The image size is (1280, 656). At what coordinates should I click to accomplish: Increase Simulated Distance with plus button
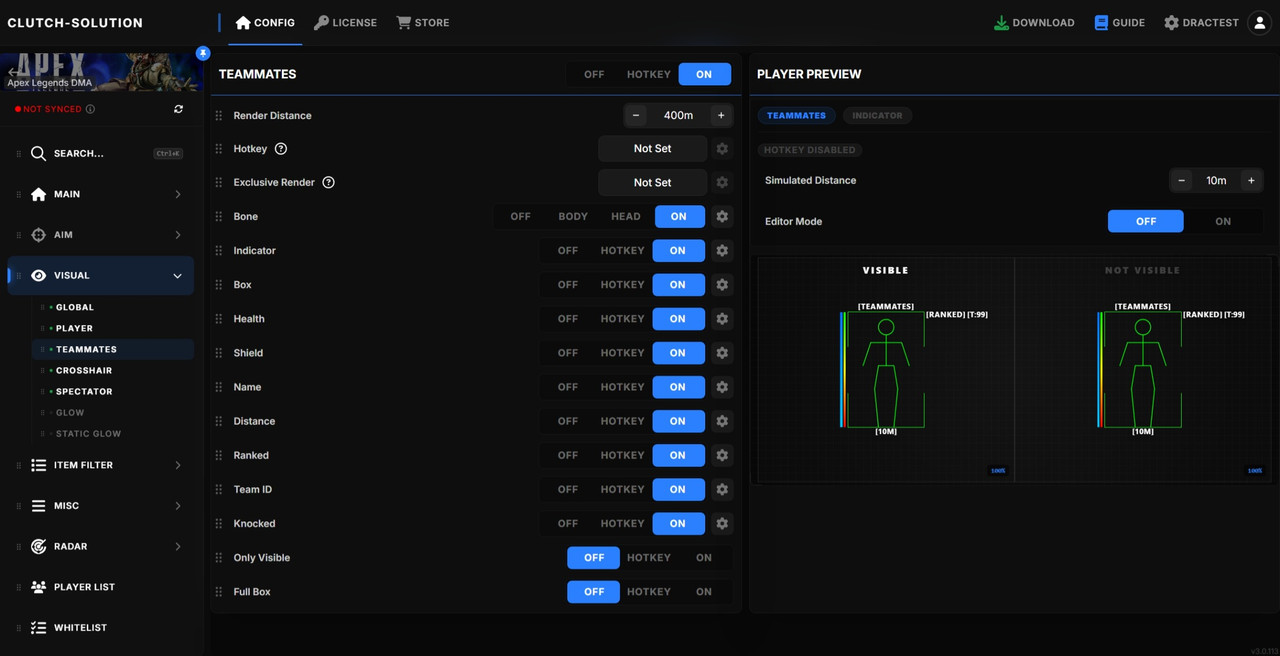pyautogui.click(x=1251, y=181)
